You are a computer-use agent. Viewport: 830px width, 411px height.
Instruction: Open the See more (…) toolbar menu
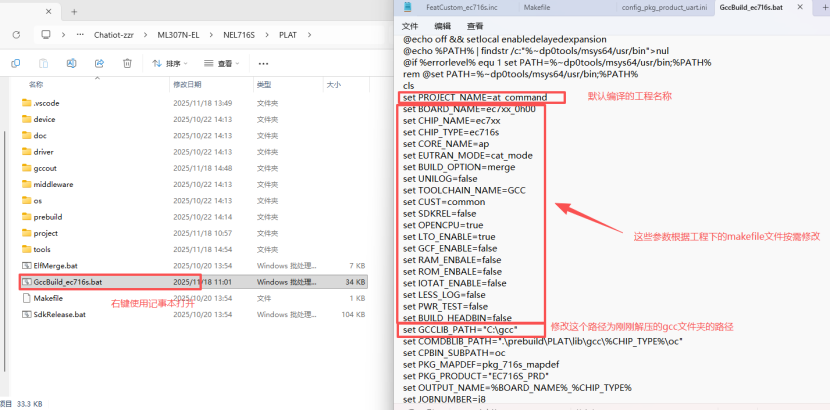263,64
